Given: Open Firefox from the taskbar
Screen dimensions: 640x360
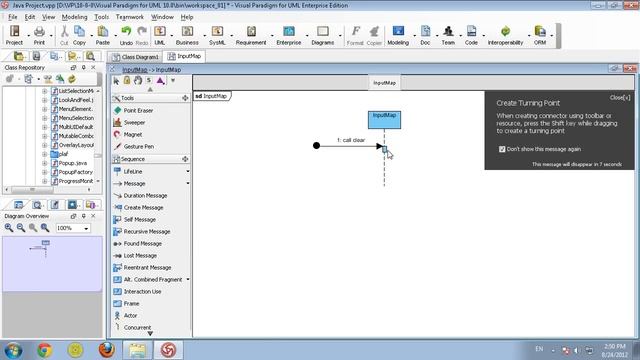Looking at the screenshot, I should click(107, 350).
